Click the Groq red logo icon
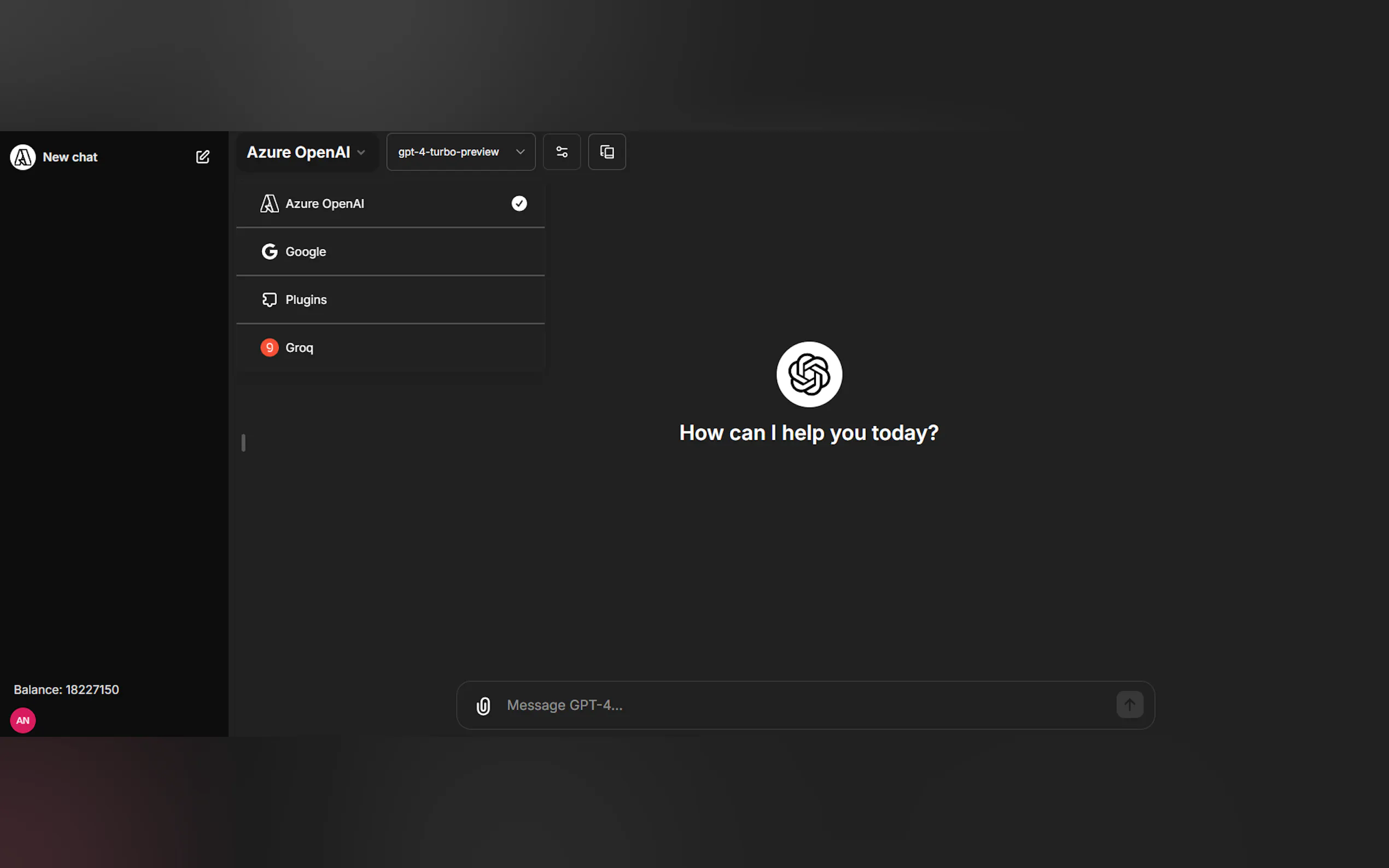The height and width of the screenshot is (868, 1389). pos(269,347)
